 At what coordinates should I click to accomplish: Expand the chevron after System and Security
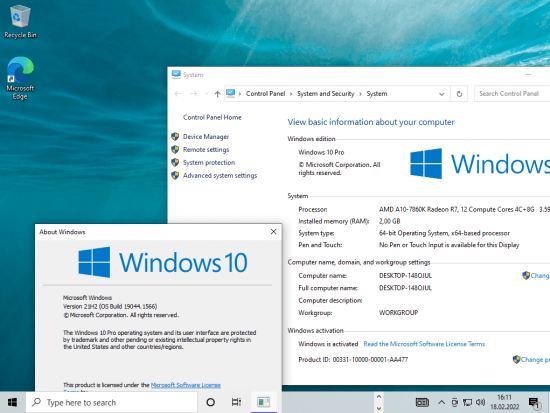click(360, 94)
